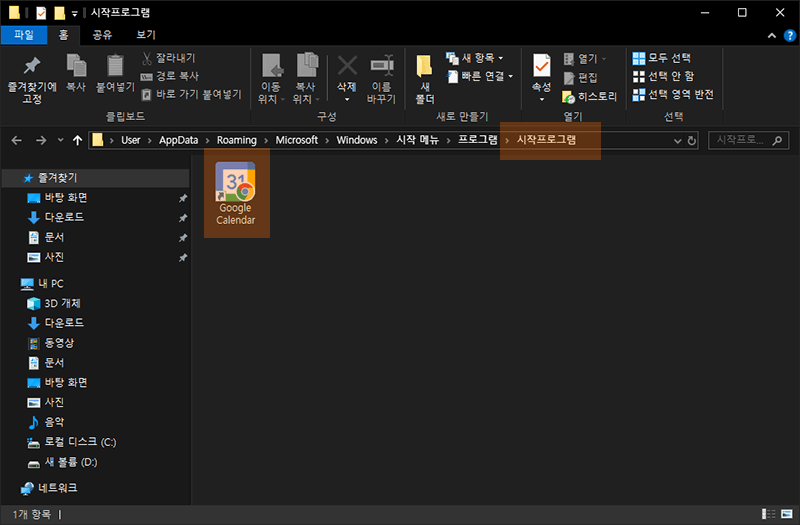Click the 속성 properties checkmark icon
Image resolution: width=800 pixels, height=525 pixels.
pyautogui.click(x=541, y=66)
